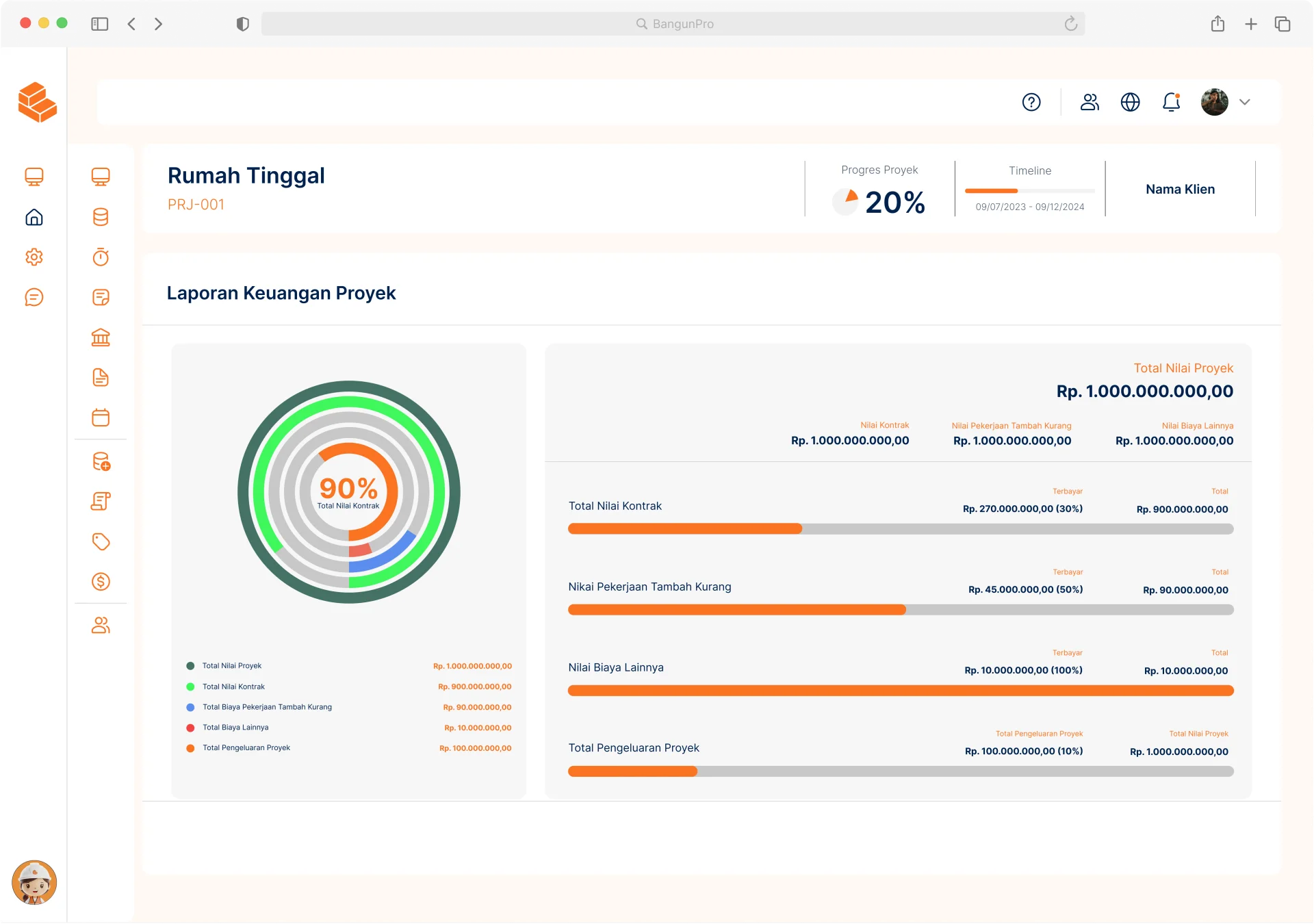Click the user profile avatar photo
The height and width of the screenshot is (924, 1314).
[1214, 102]
